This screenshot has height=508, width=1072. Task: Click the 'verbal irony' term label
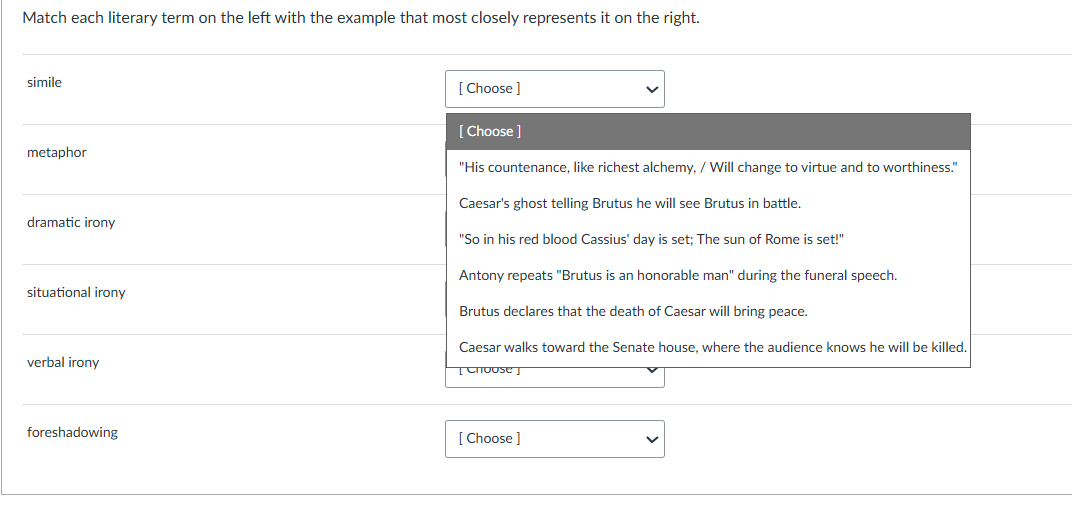click(63, 362)
